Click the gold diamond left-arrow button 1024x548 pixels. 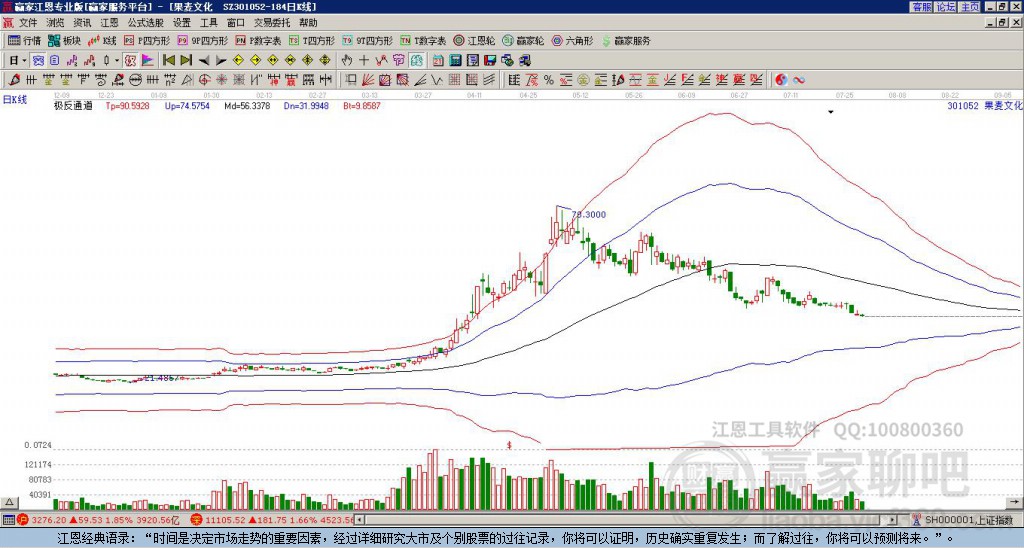coord(238,61)
